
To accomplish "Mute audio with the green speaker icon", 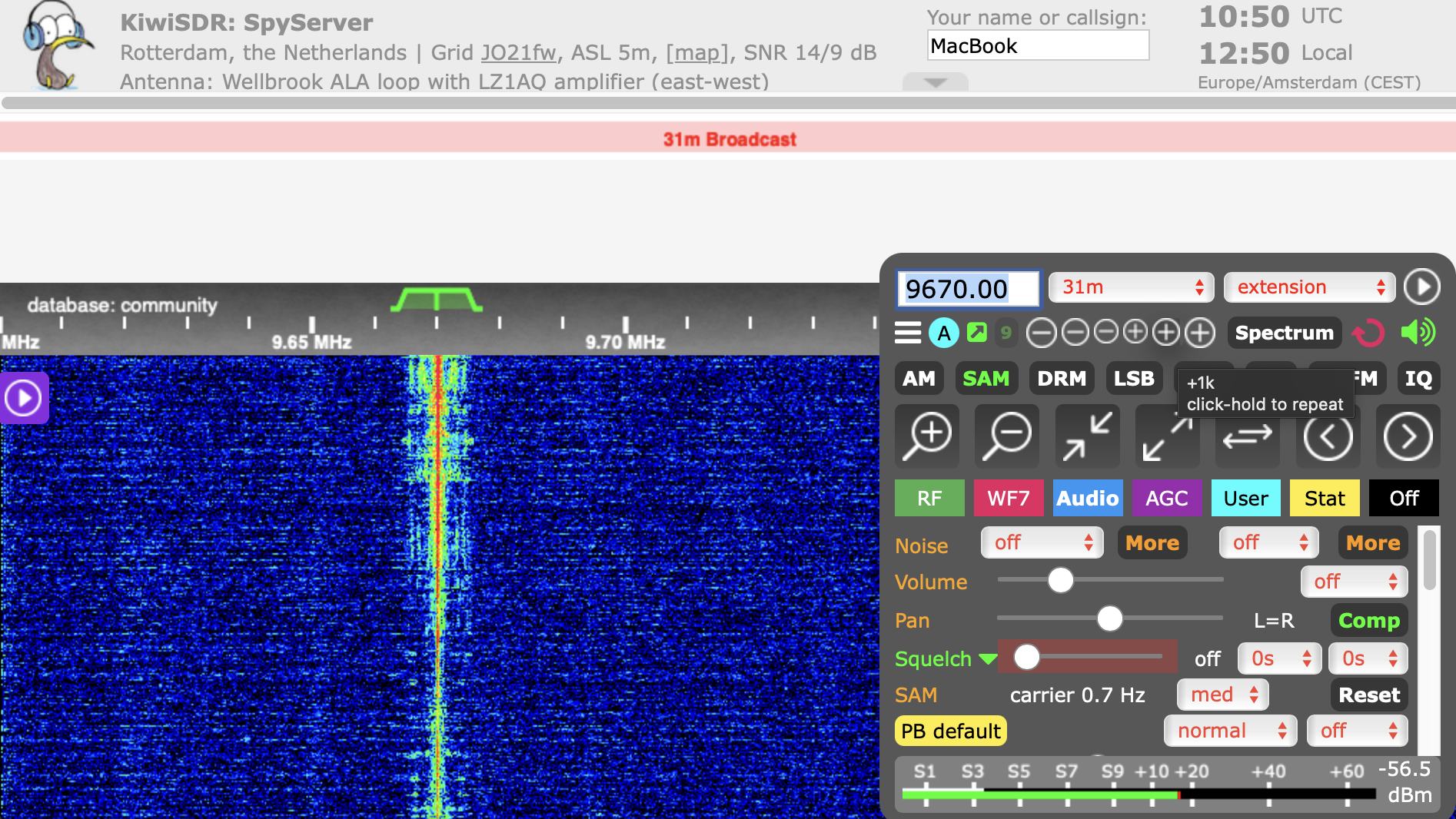I will click(x=1418, y=333).
